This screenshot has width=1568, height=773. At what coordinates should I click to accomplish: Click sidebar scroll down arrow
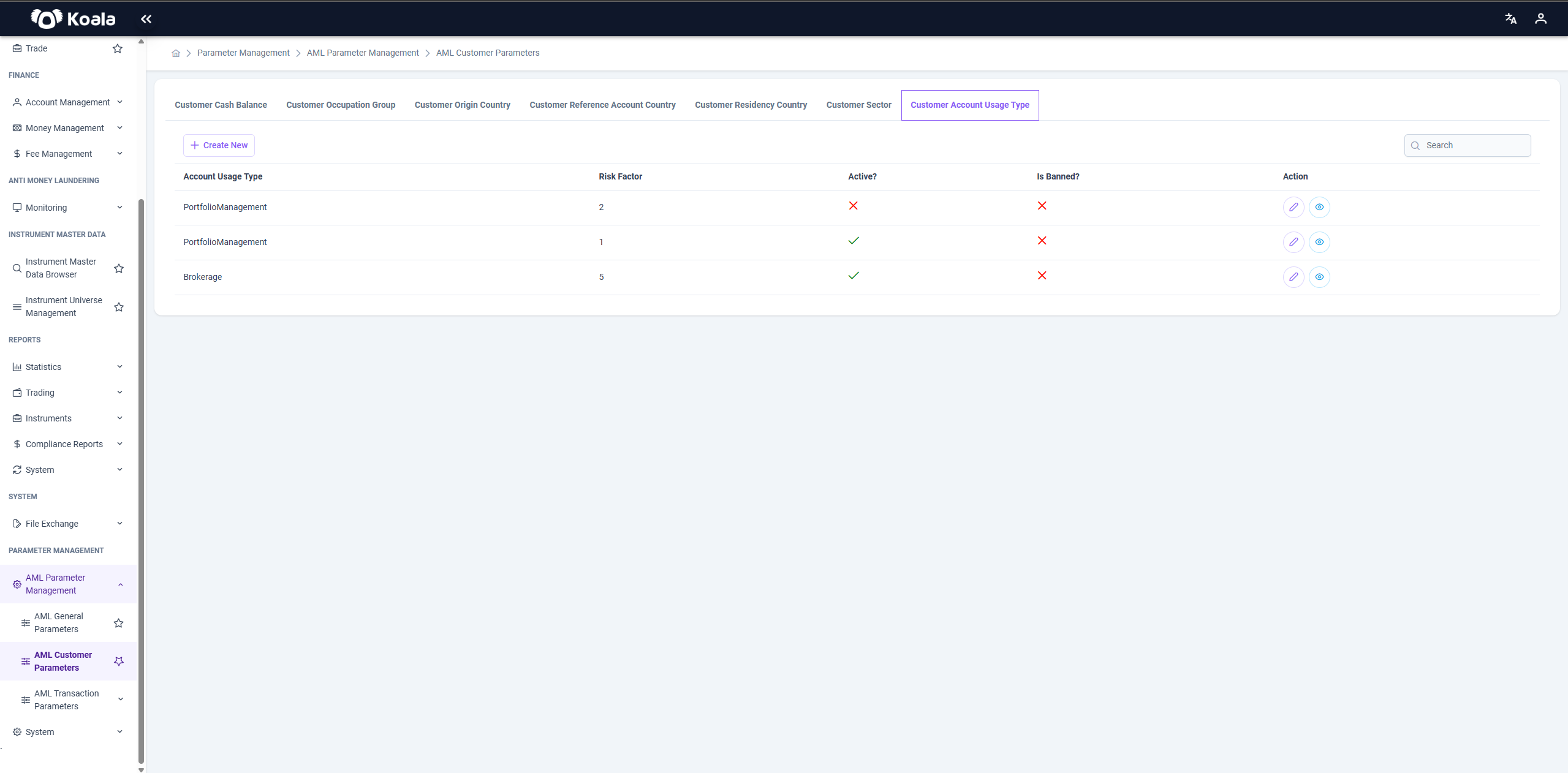click(142, 769)
